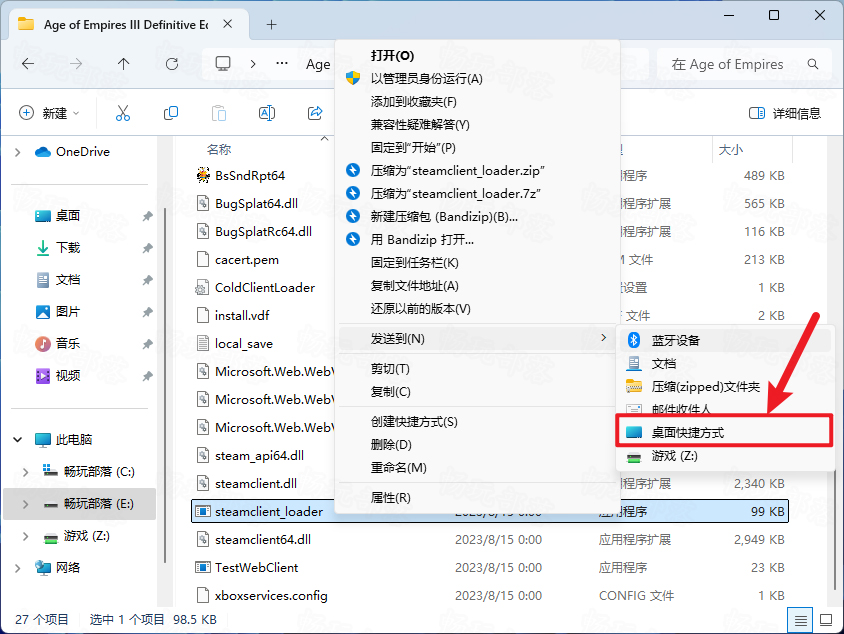
Task: Select the steamclient64.dll file row
Action: click(490, 539)
